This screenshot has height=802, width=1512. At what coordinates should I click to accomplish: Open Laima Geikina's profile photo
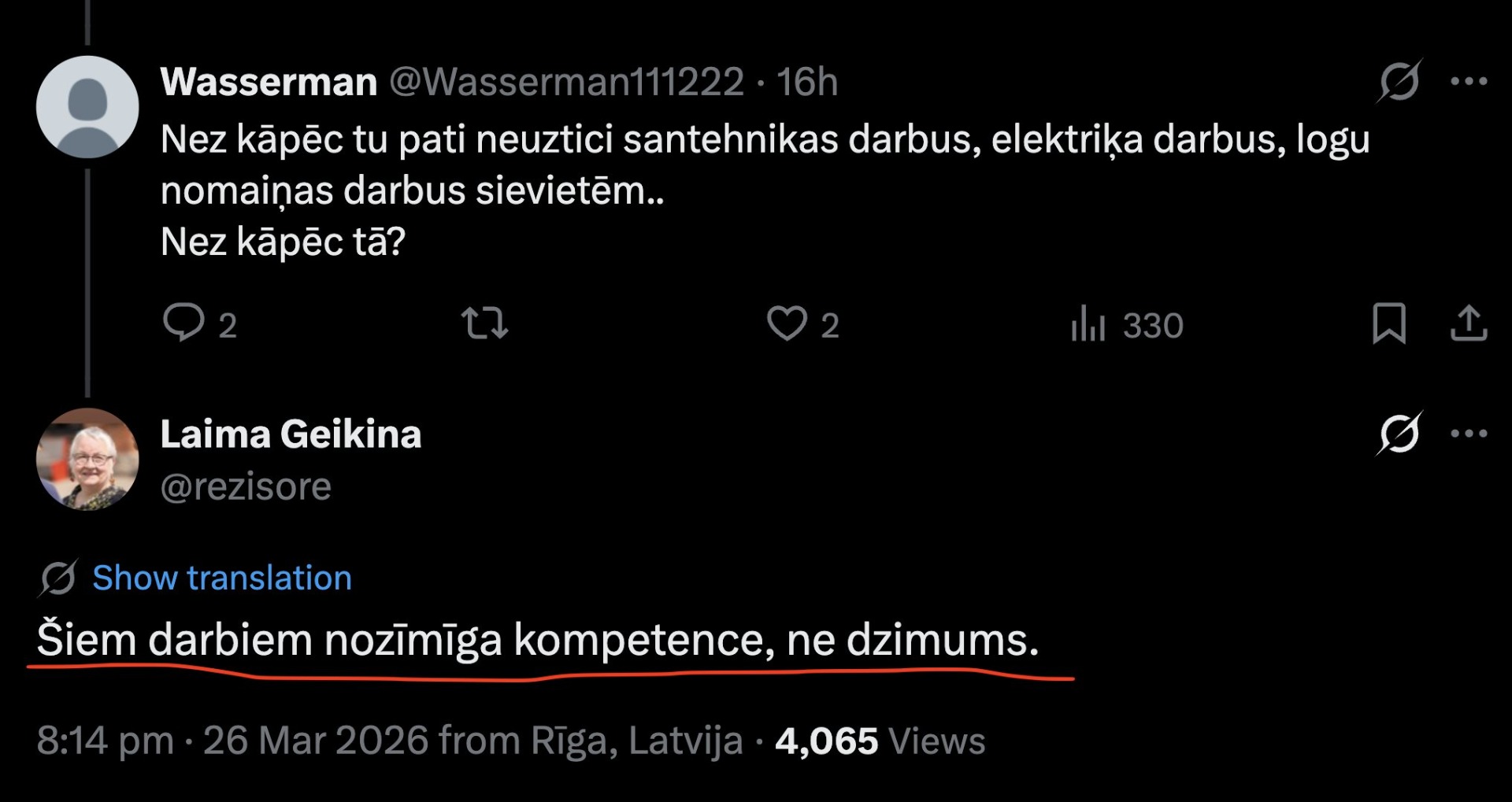(x=87, y=459)
